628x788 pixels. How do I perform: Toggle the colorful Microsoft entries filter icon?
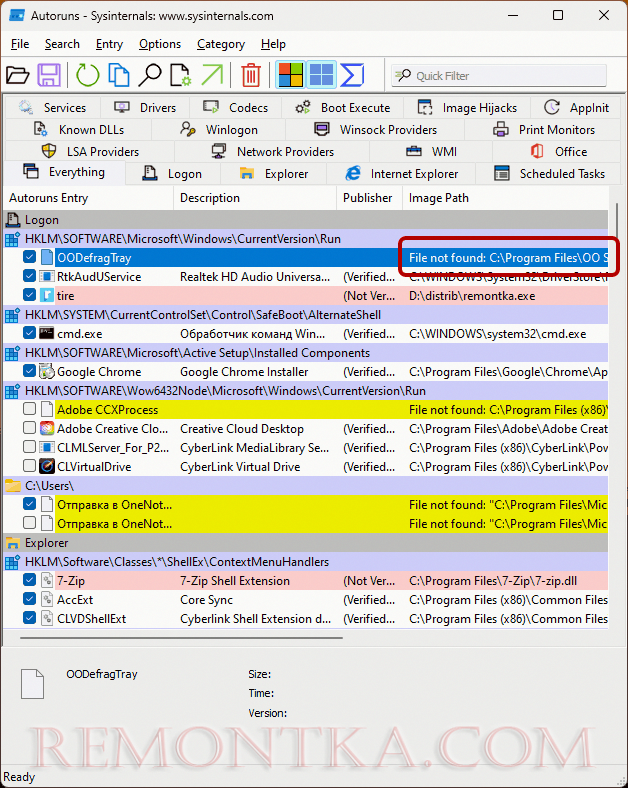coord(290,75)
